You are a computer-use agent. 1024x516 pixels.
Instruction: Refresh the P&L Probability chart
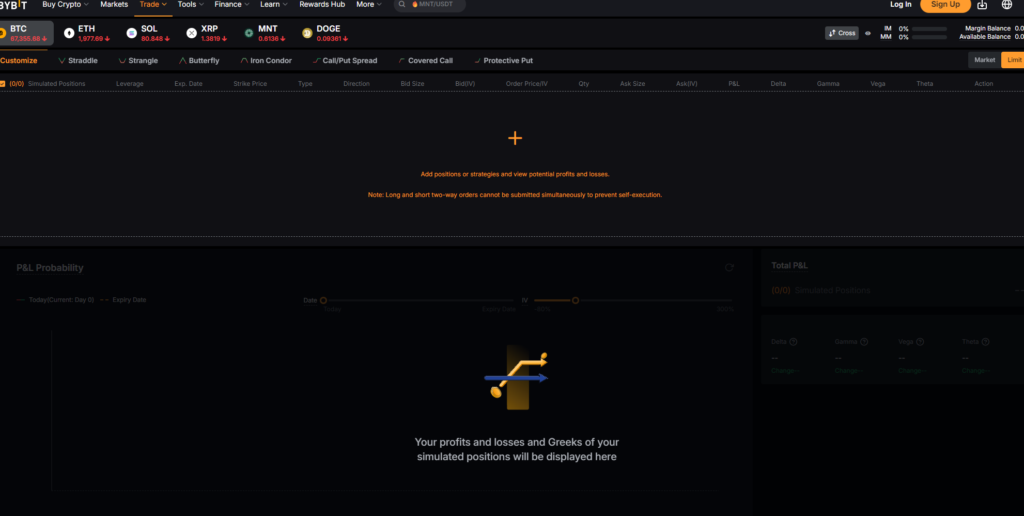point(729,268)
